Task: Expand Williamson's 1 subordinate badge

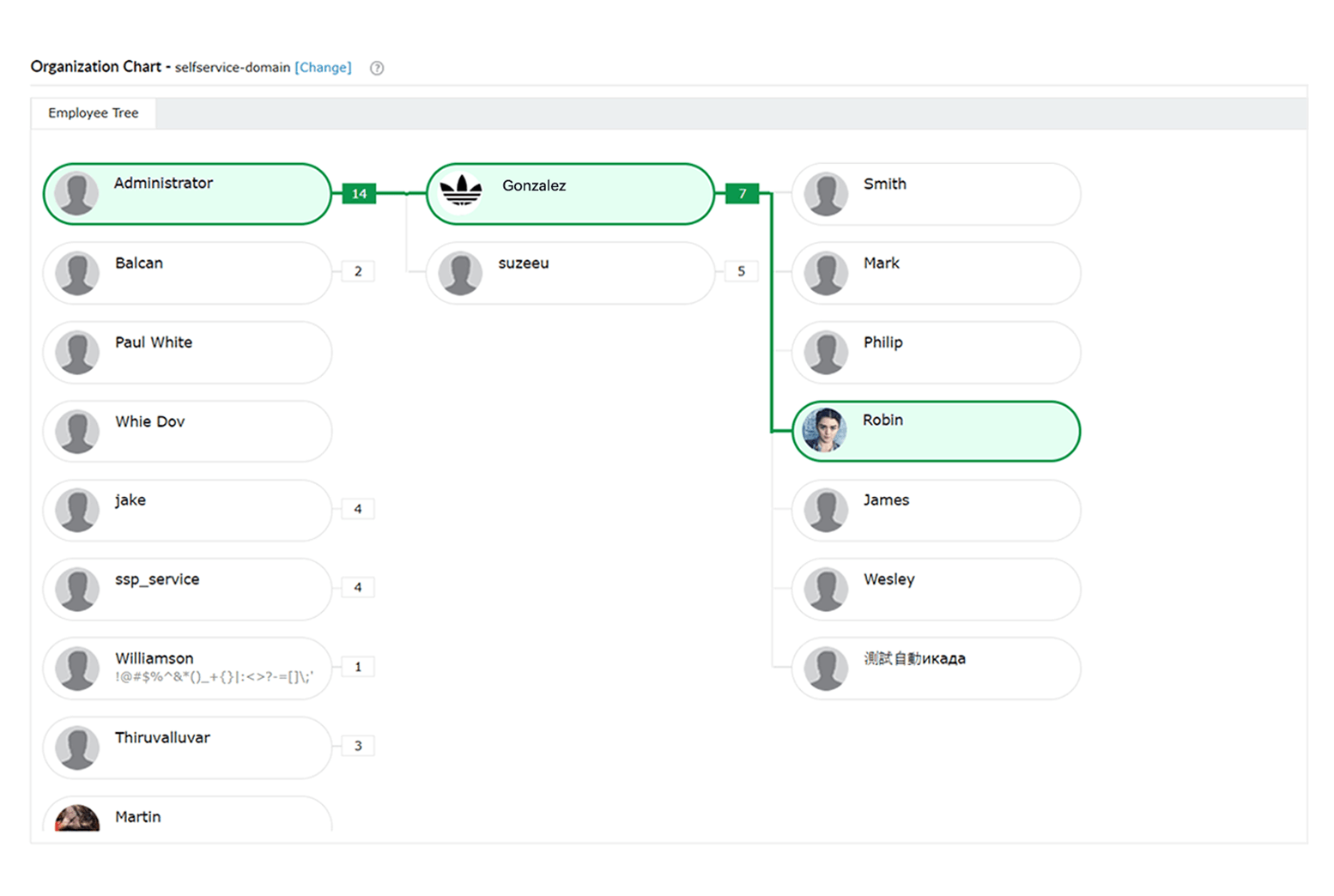Action: (358, 667)
